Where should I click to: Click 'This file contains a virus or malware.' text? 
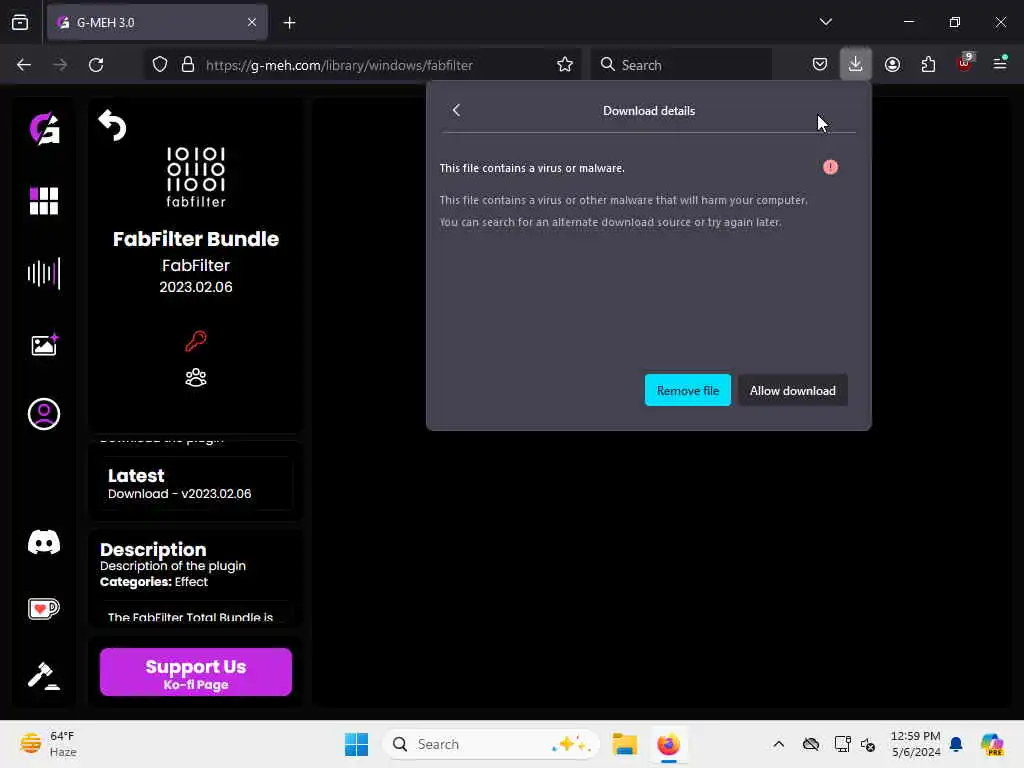(x=532, y=168)
